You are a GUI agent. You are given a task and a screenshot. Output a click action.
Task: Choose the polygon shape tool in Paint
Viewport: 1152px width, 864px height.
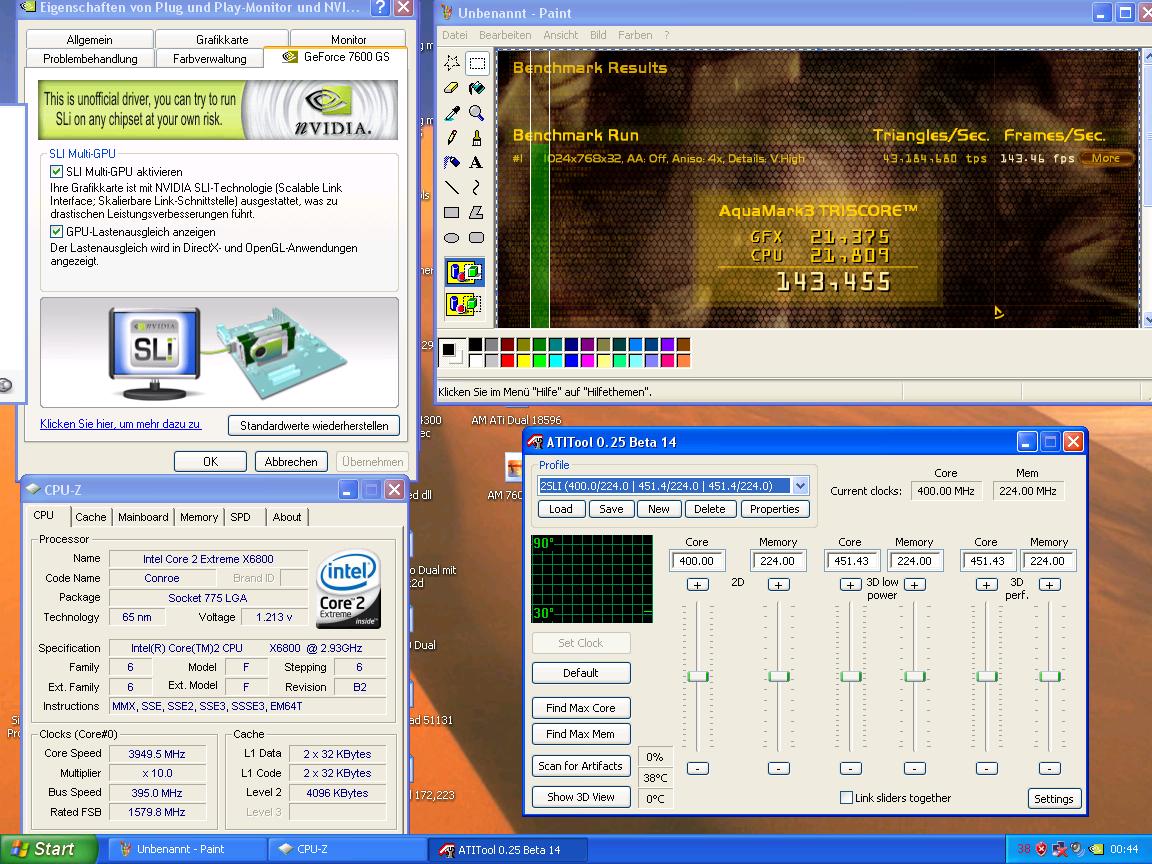pos(477,212)
